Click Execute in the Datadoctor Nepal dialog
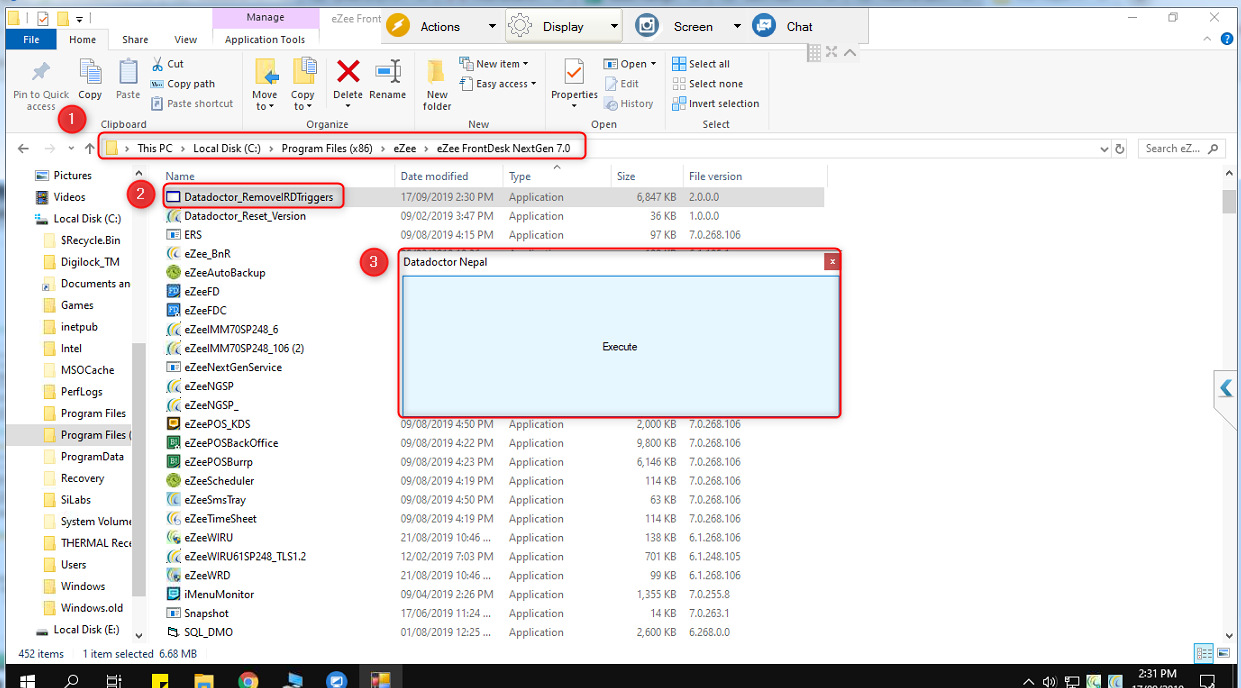Screen dimensions: 1241x688 click(x=620, y=346)
